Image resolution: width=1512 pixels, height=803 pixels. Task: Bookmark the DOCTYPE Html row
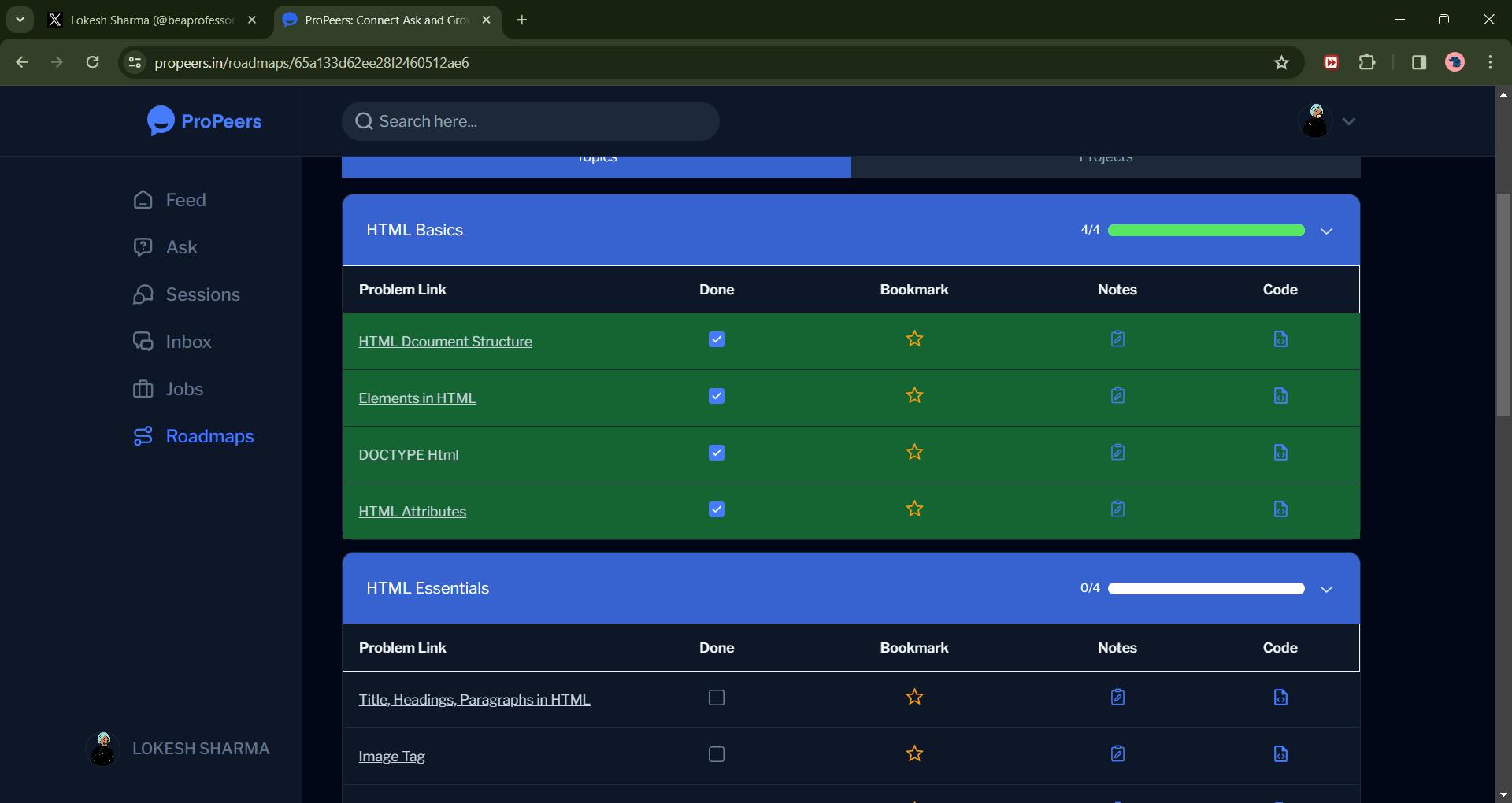[914, 453]
